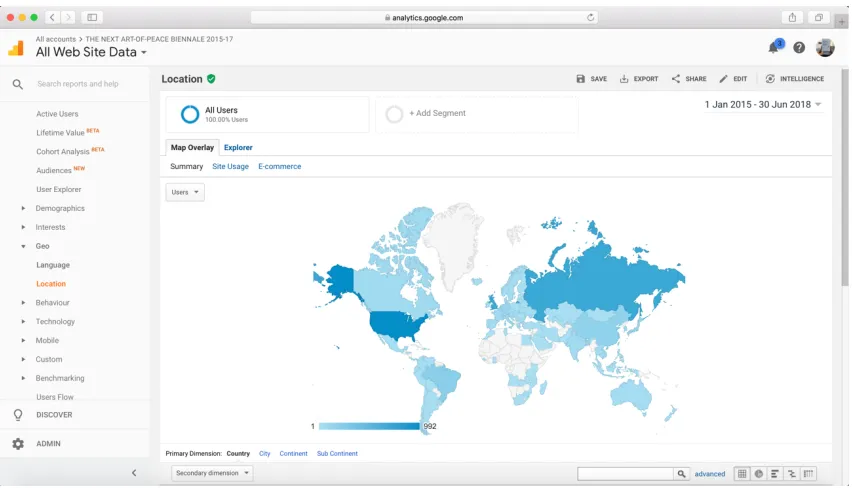Click the advanced filter link

tap(710, 474)
